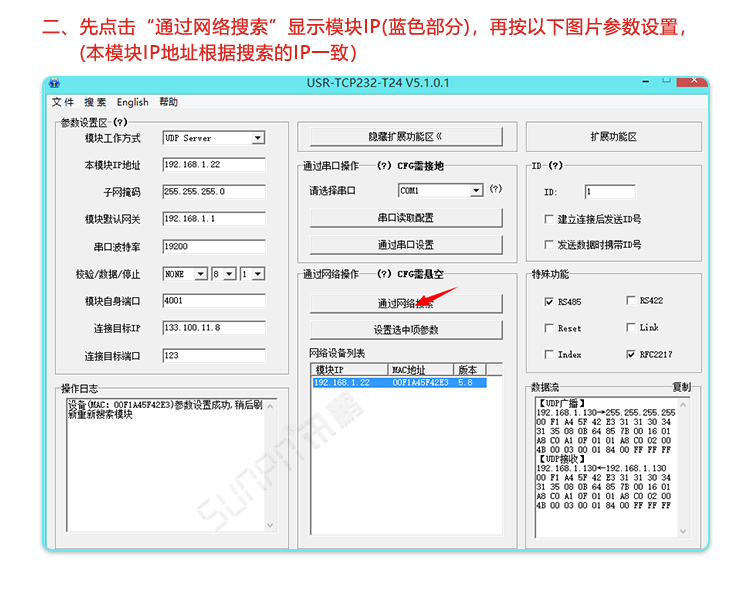Check the RS422 checkbox

click(x=631, y=300)
